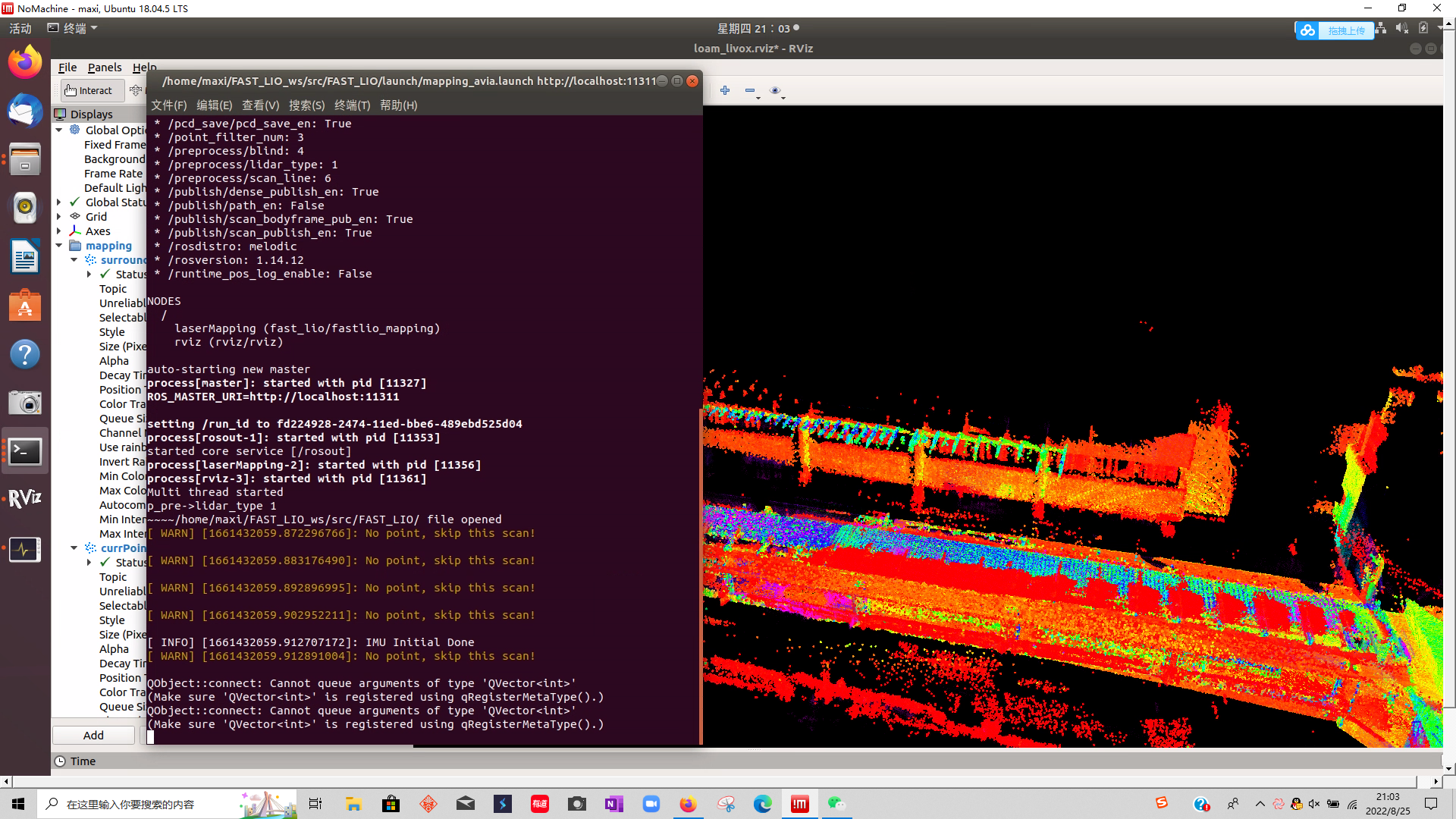
Task: Click the blue plus add-tool icon
Action: [x=725, y=90]
